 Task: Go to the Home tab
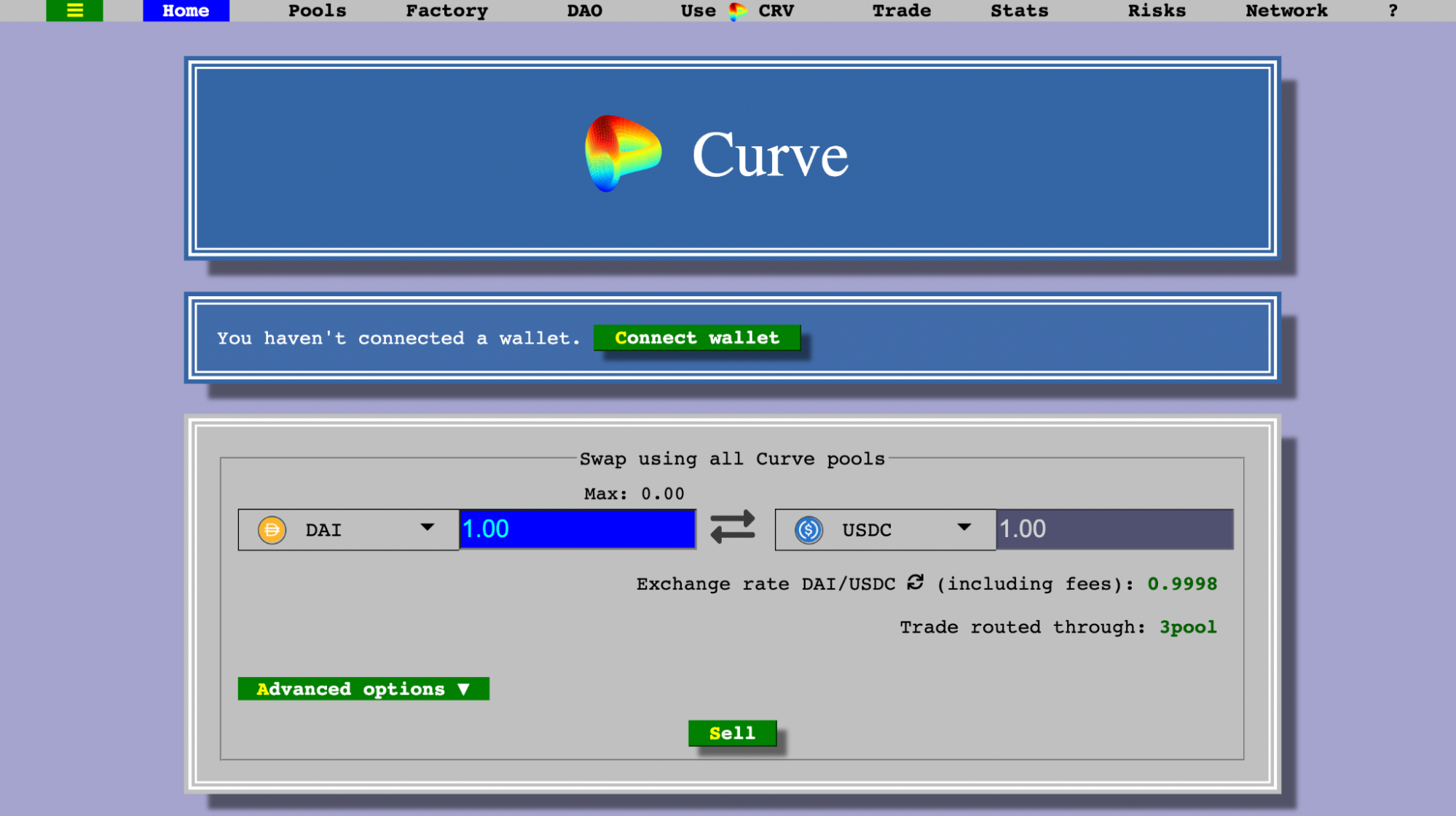186,10
